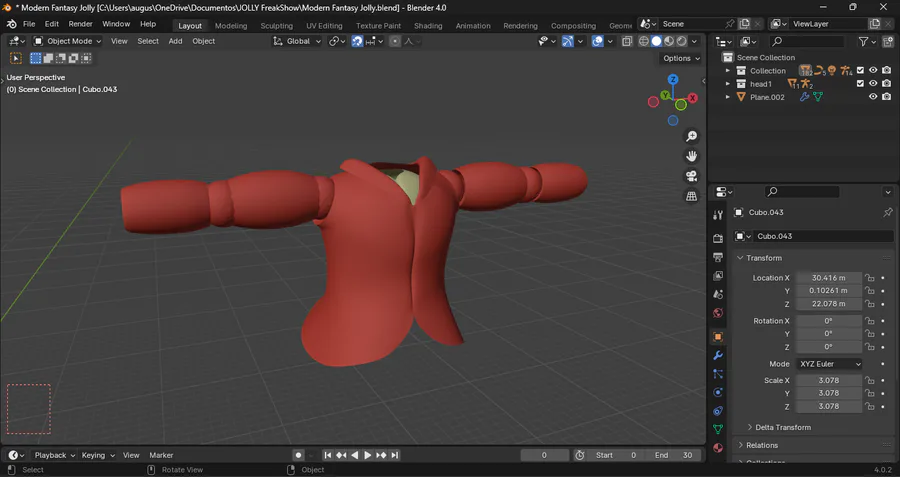Image resolution: width=900 pixels, height=477 pixels.
Task: Click the pan view hand gizmo
Action: [692, 156]
